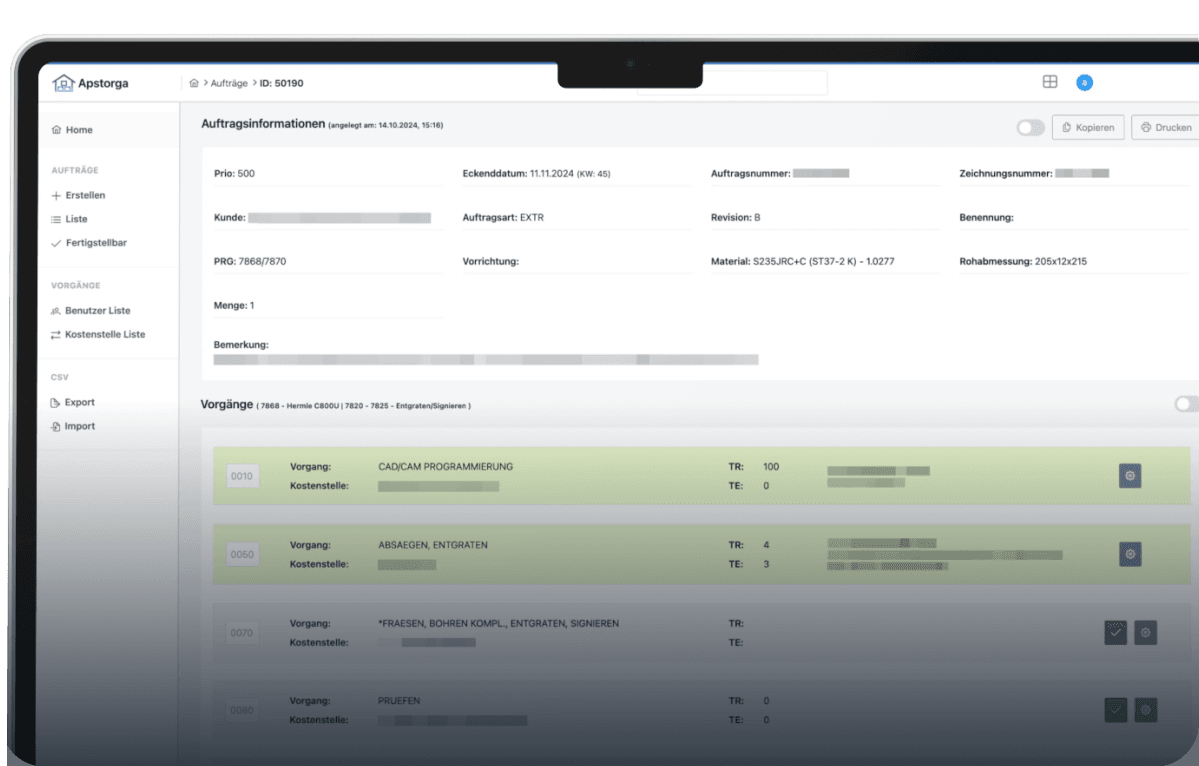This screenshot has height=766, width=1199.
Task: Open Erstellen under Aufträge
Action: (x=85, y=195)
